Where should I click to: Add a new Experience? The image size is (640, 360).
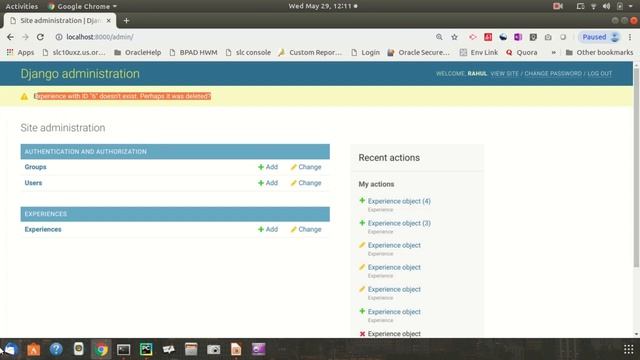[x=268, y=229]
